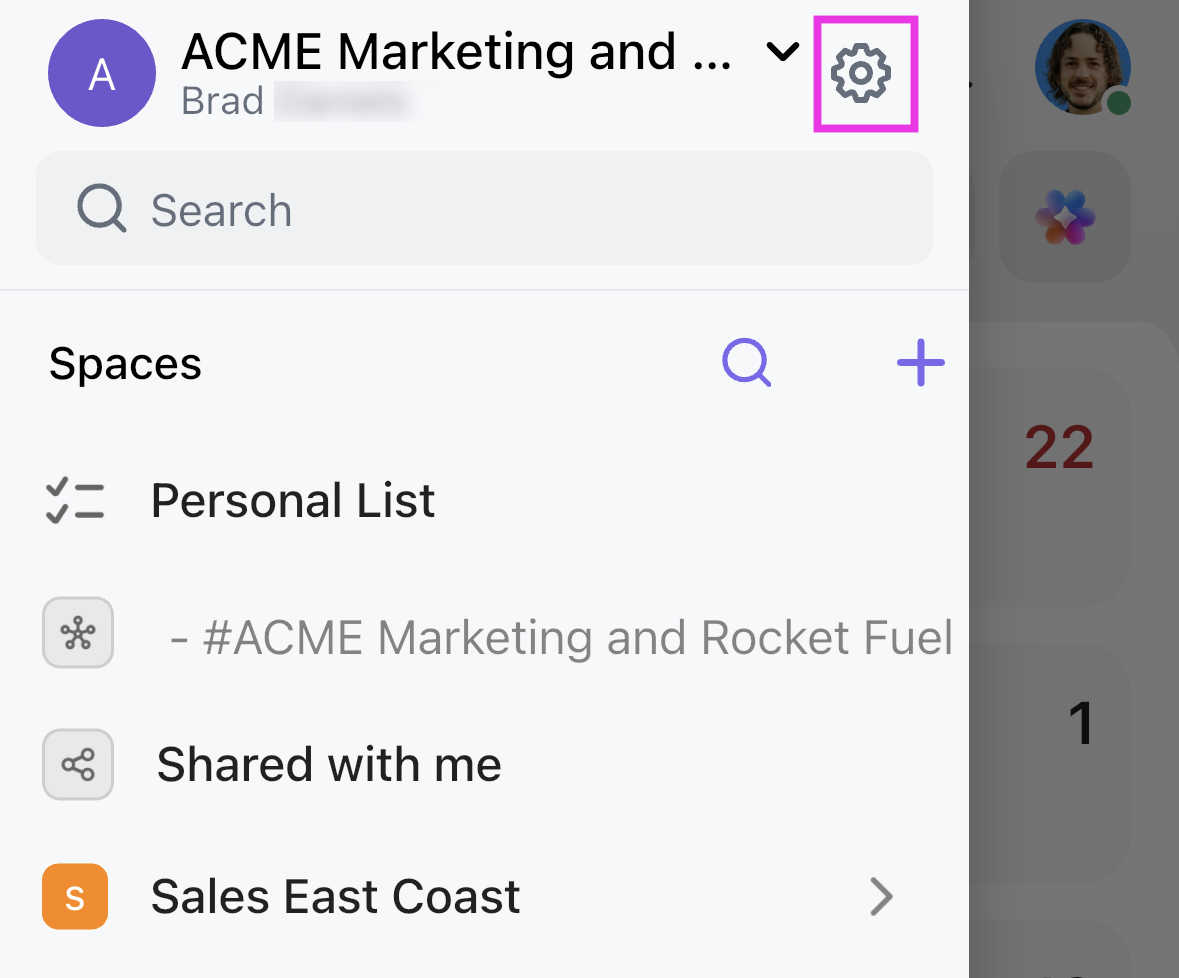Open the Everything space hub icon
The height and width of the screenshot is (978, 1179).
pyautogui.click(x=78, y=633)
